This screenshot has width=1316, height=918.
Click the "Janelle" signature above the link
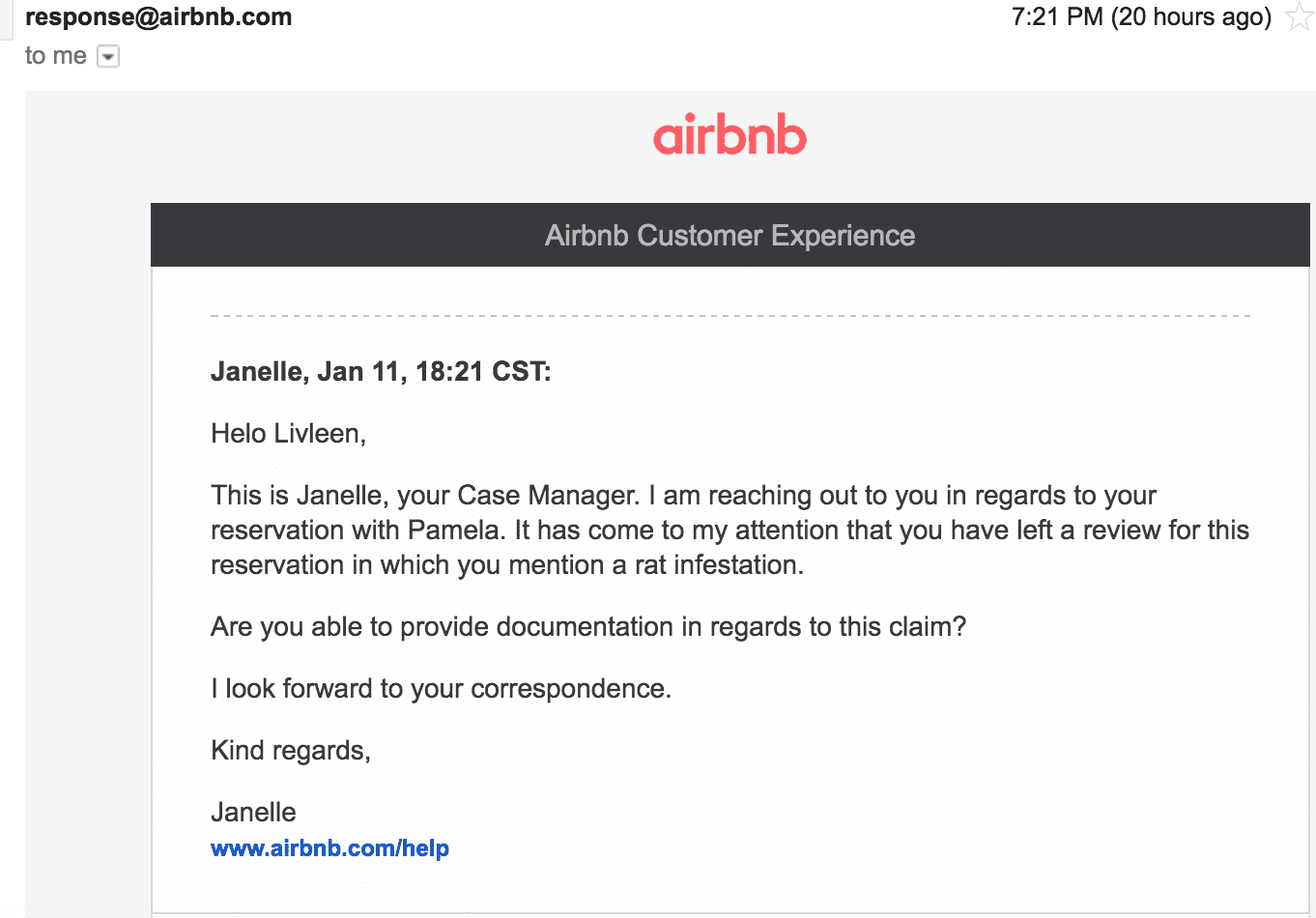click(x=253, y=813)
